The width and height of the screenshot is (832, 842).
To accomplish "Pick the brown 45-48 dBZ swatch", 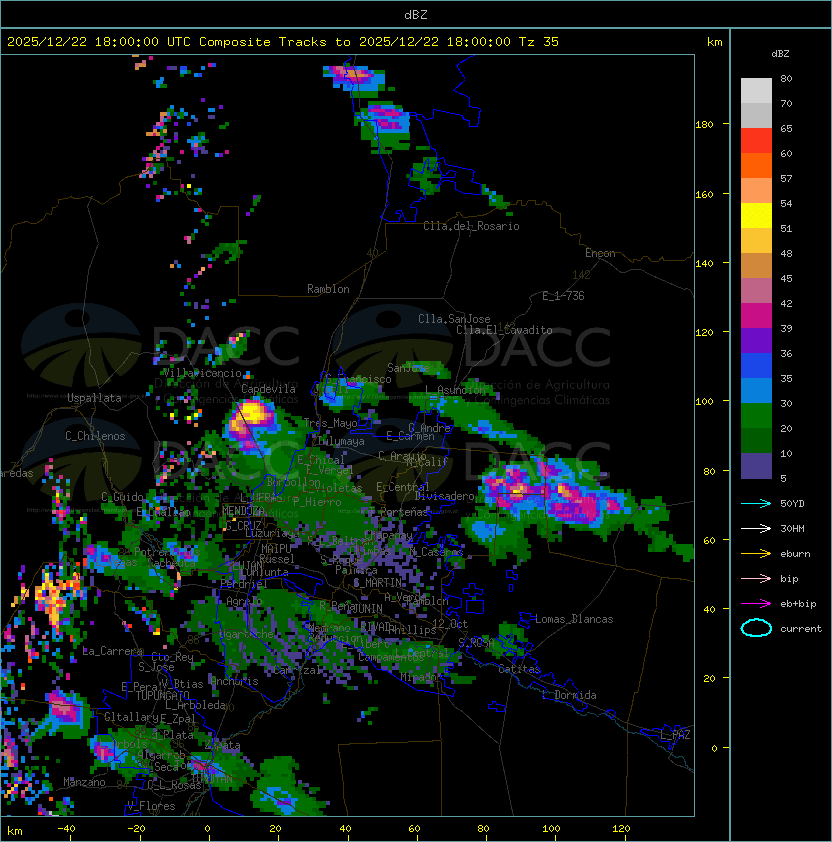I will coord(756,266).
